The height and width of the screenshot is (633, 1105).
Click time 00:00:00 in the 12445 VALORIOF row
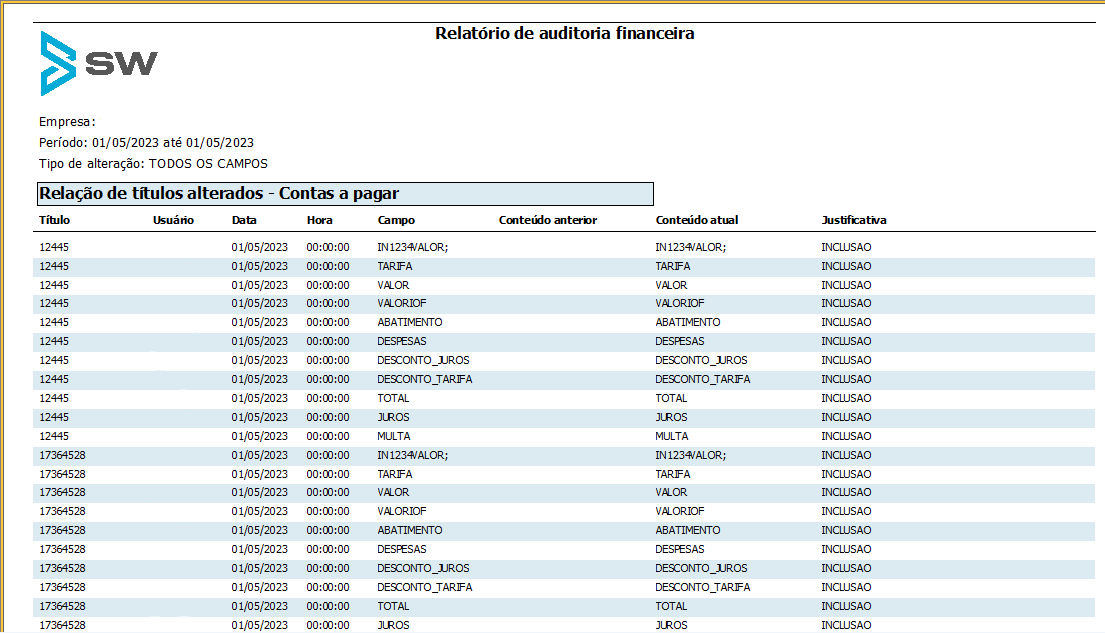coord(328,303)
